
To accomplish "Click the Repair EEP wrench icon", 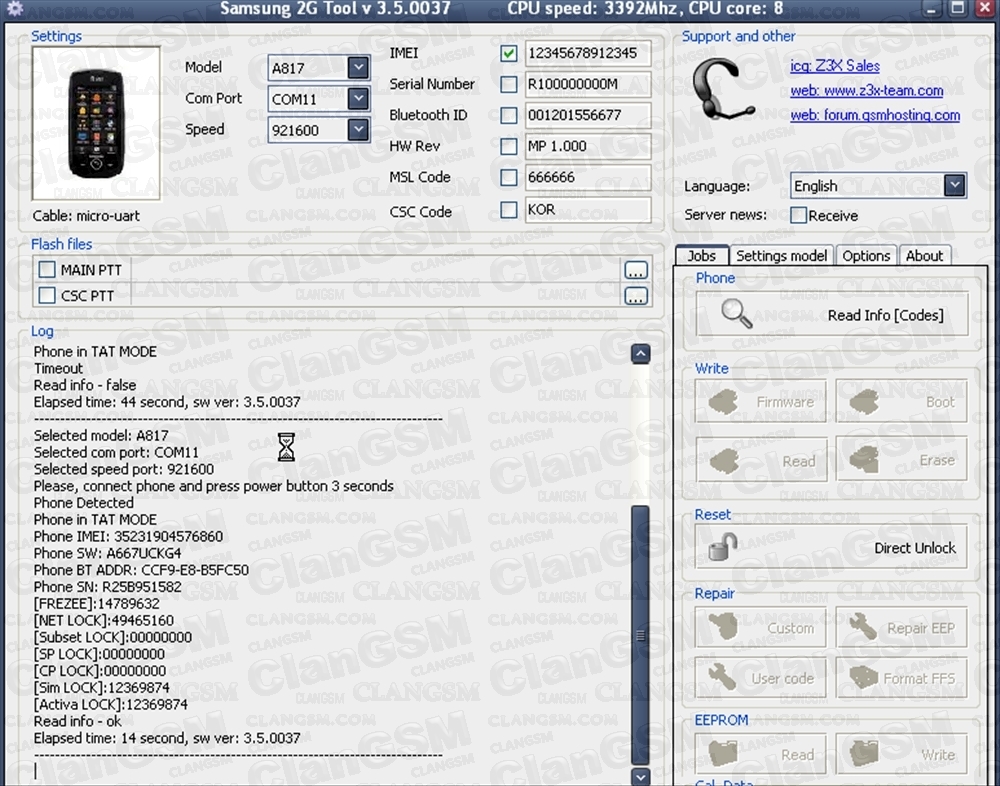I will pyautogui.click(x=862, y=627).
